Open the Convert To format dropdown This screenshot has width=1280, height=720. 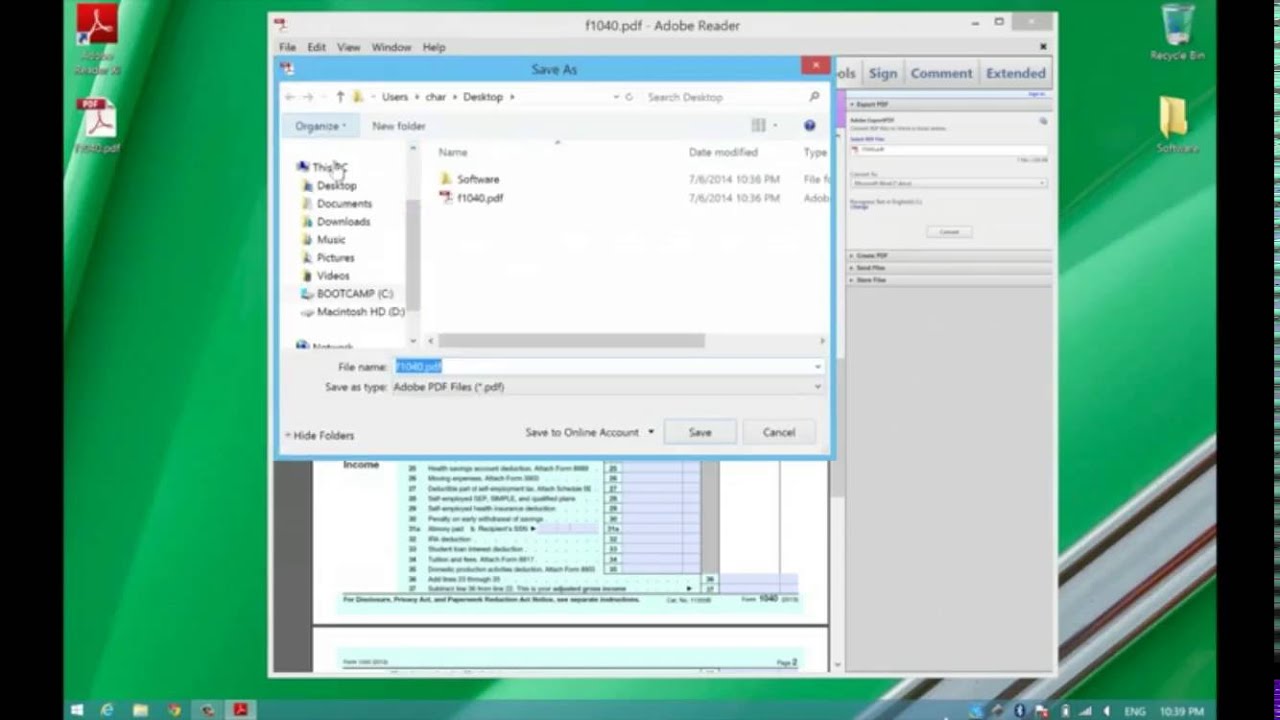pos(948,183)
